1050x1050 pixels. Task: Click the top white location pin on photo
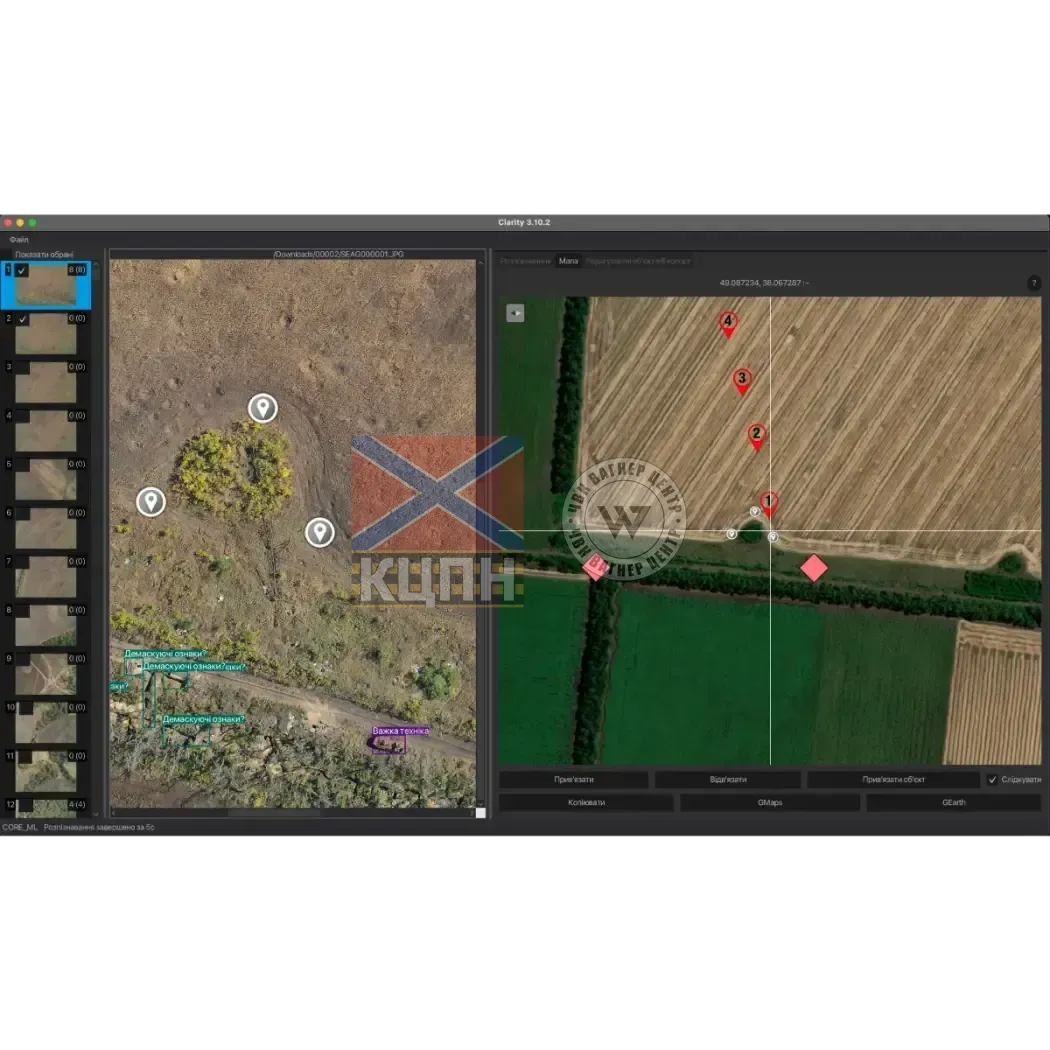click(263, 407)
